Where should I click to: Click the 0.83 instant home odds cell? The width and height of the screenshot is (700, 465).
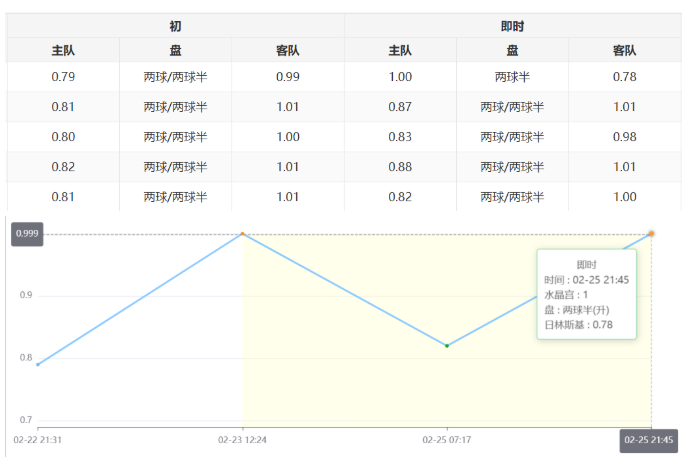coord(400,137)
